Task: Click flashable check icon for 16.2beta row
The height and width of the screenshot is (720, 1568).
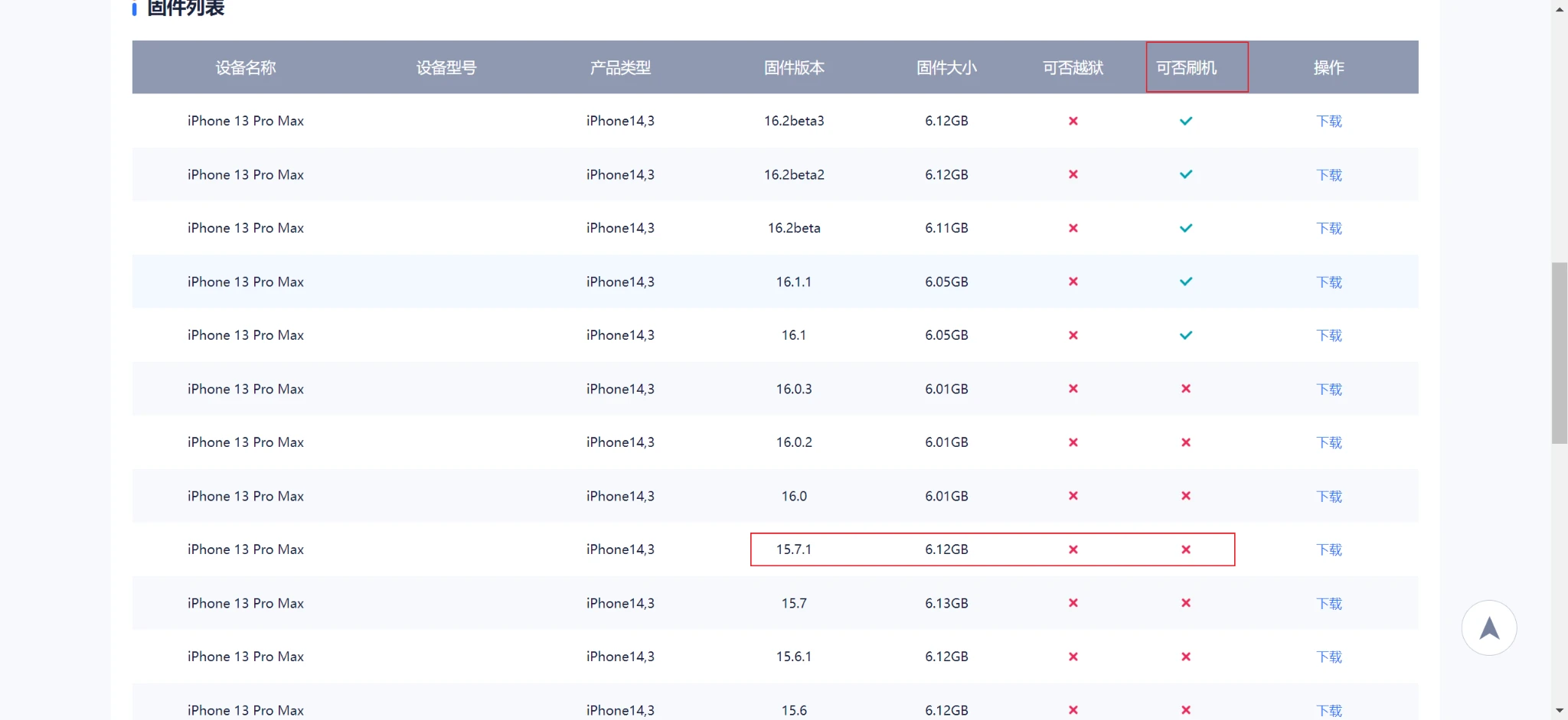Action: point(1186,228)
